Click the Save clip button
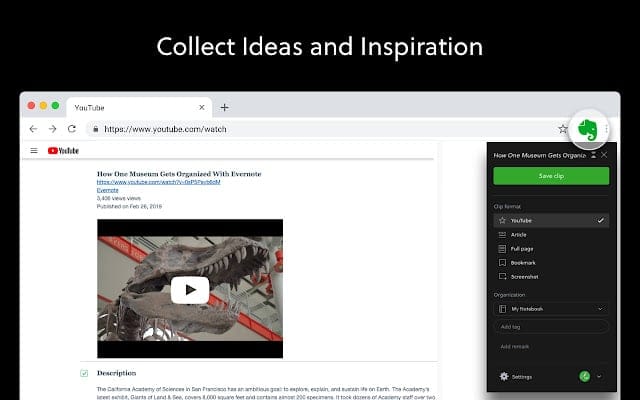Image resolution: width=640 pixels, height=400 pixels. (x=551, y=176)
